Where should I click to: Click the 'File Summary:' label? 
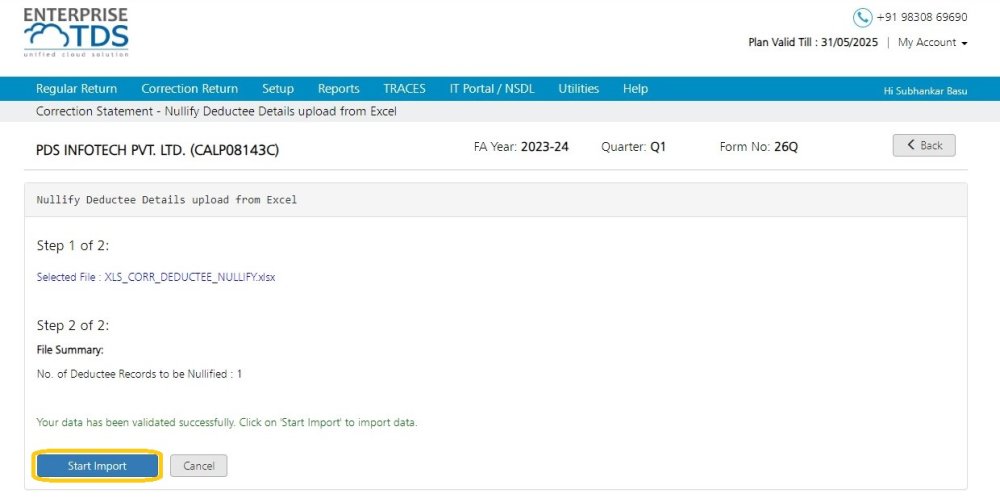tap(70, 350)
